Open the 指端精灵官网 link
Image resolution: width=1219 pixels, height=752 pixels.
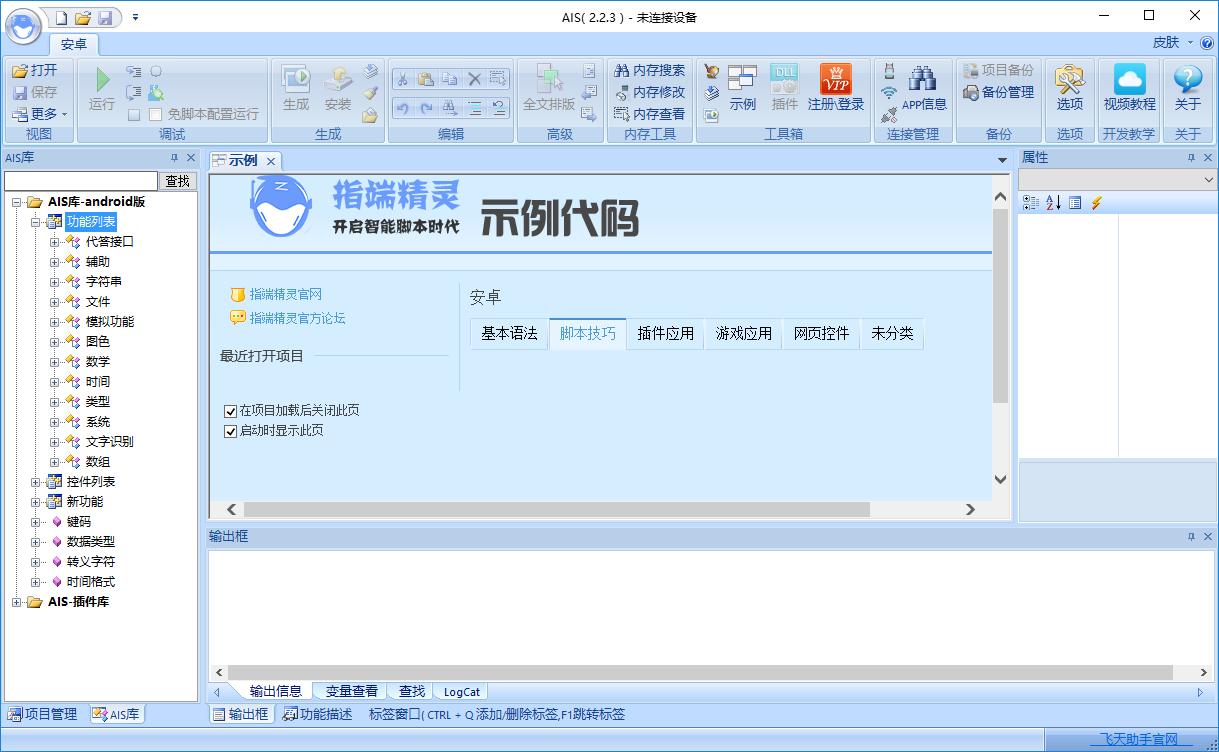[x=285, y=294]
